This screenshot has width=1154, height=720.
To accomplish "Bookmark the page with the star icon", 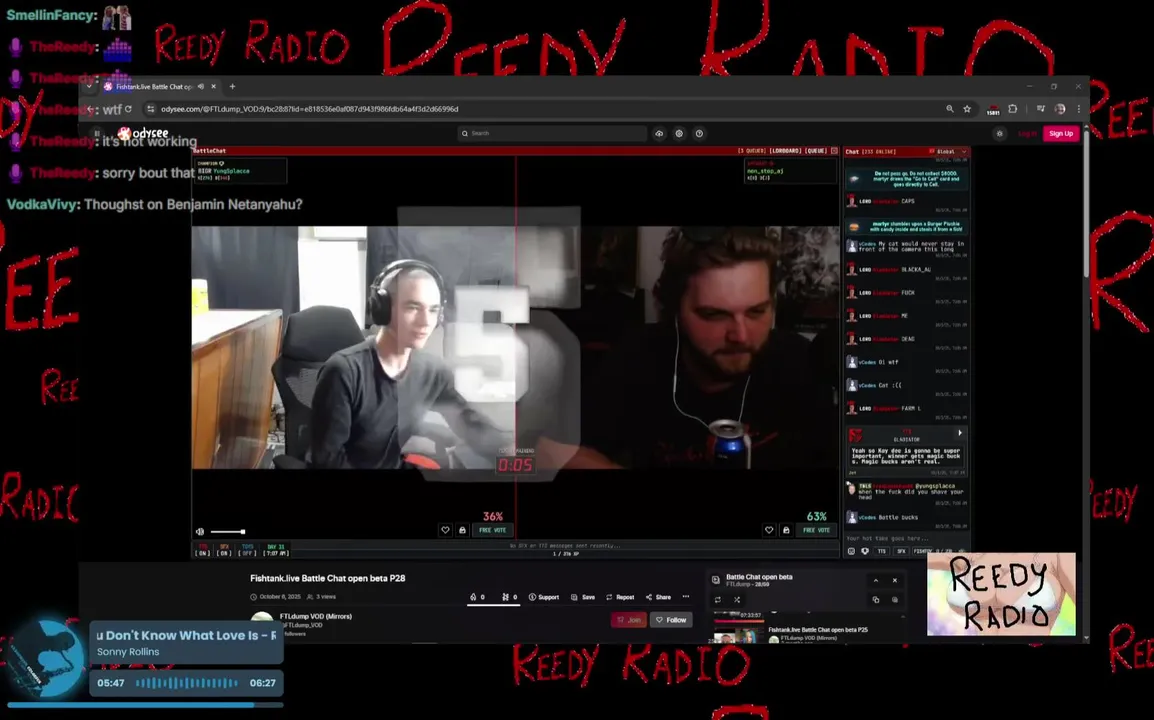I will 967,109.
